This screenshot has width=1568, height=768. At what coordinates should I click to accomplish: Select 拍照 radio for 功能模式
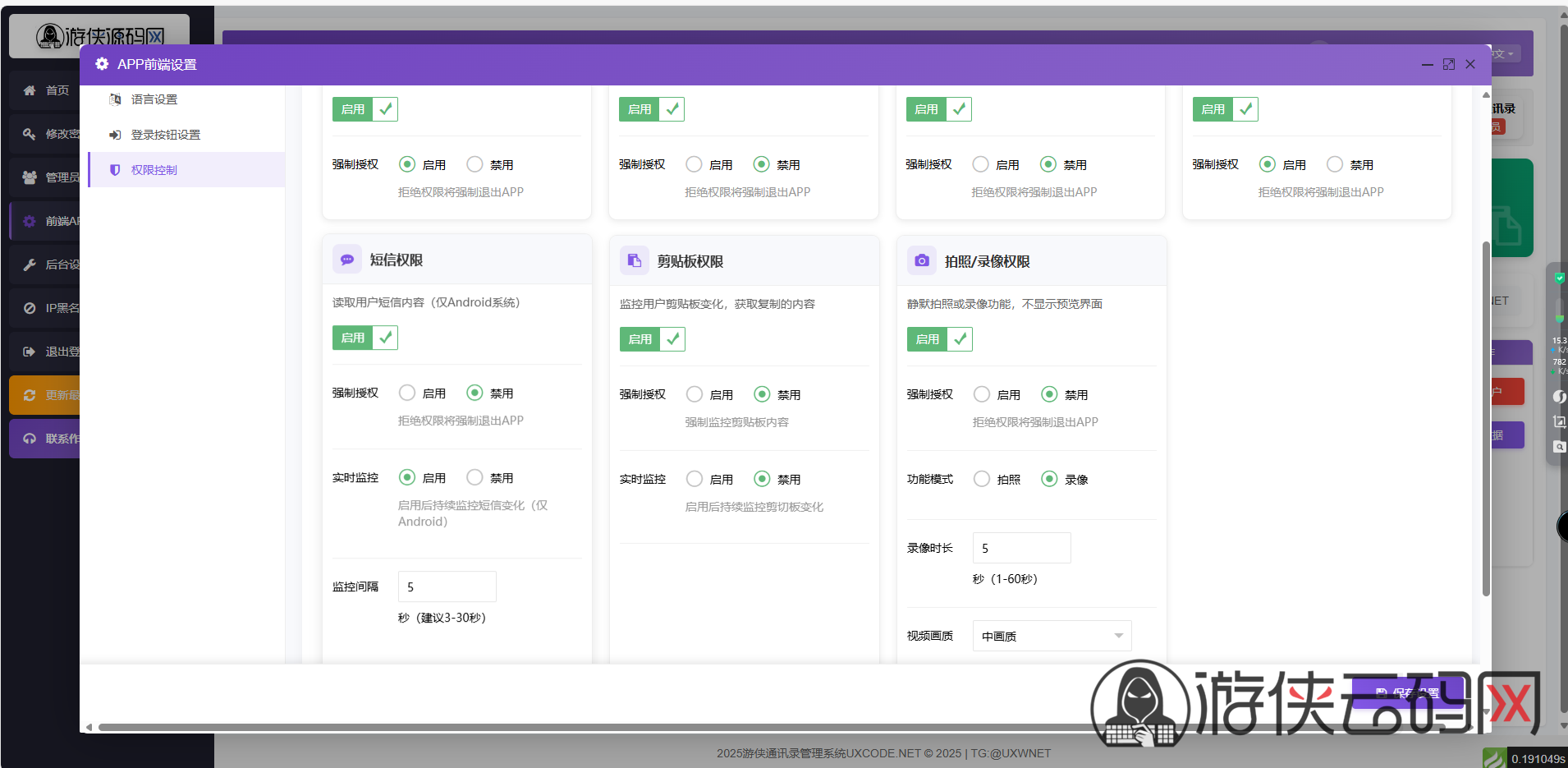point(982,479)
